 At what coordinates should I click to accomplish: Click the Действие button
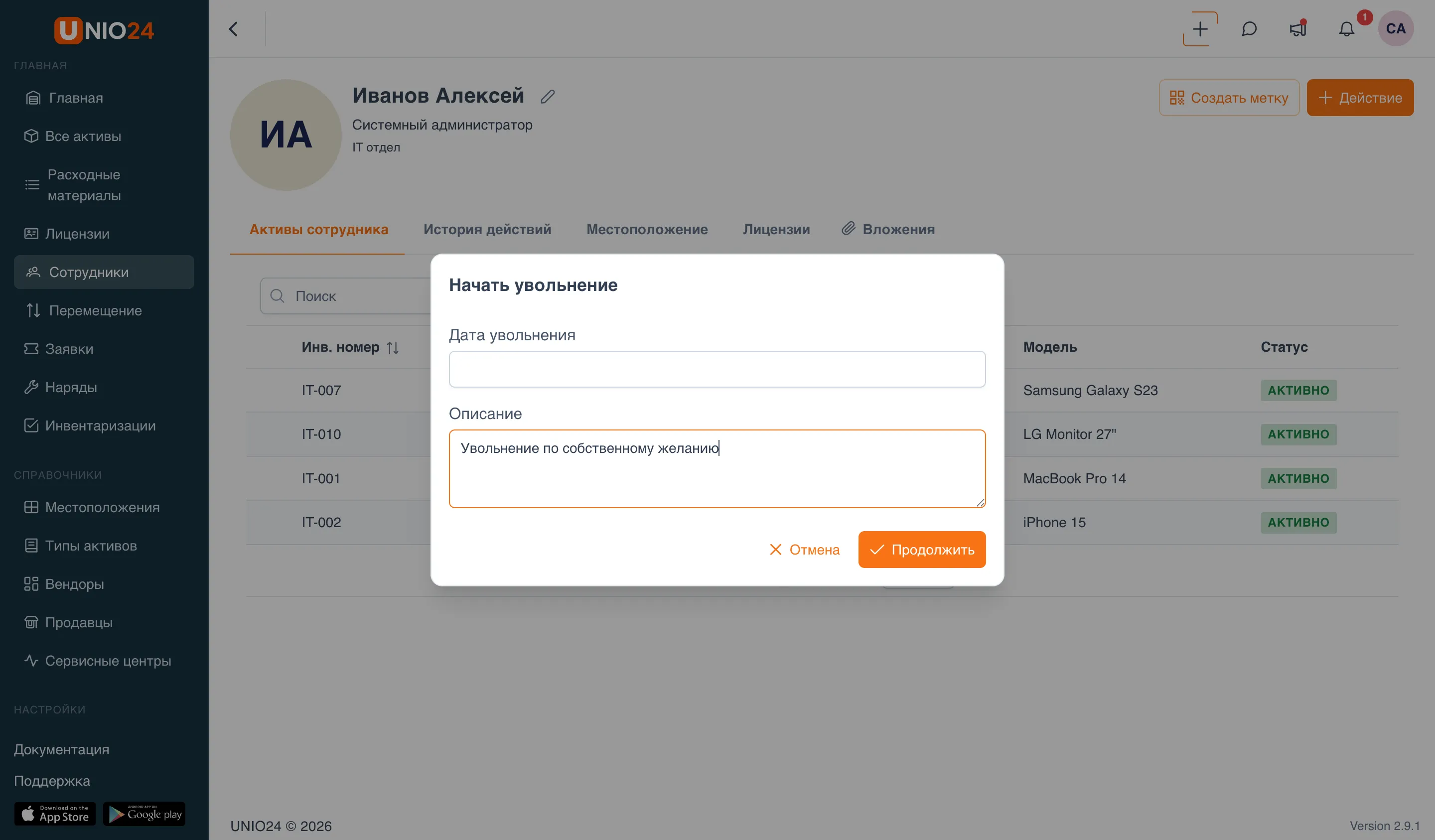coord(1360,97)
